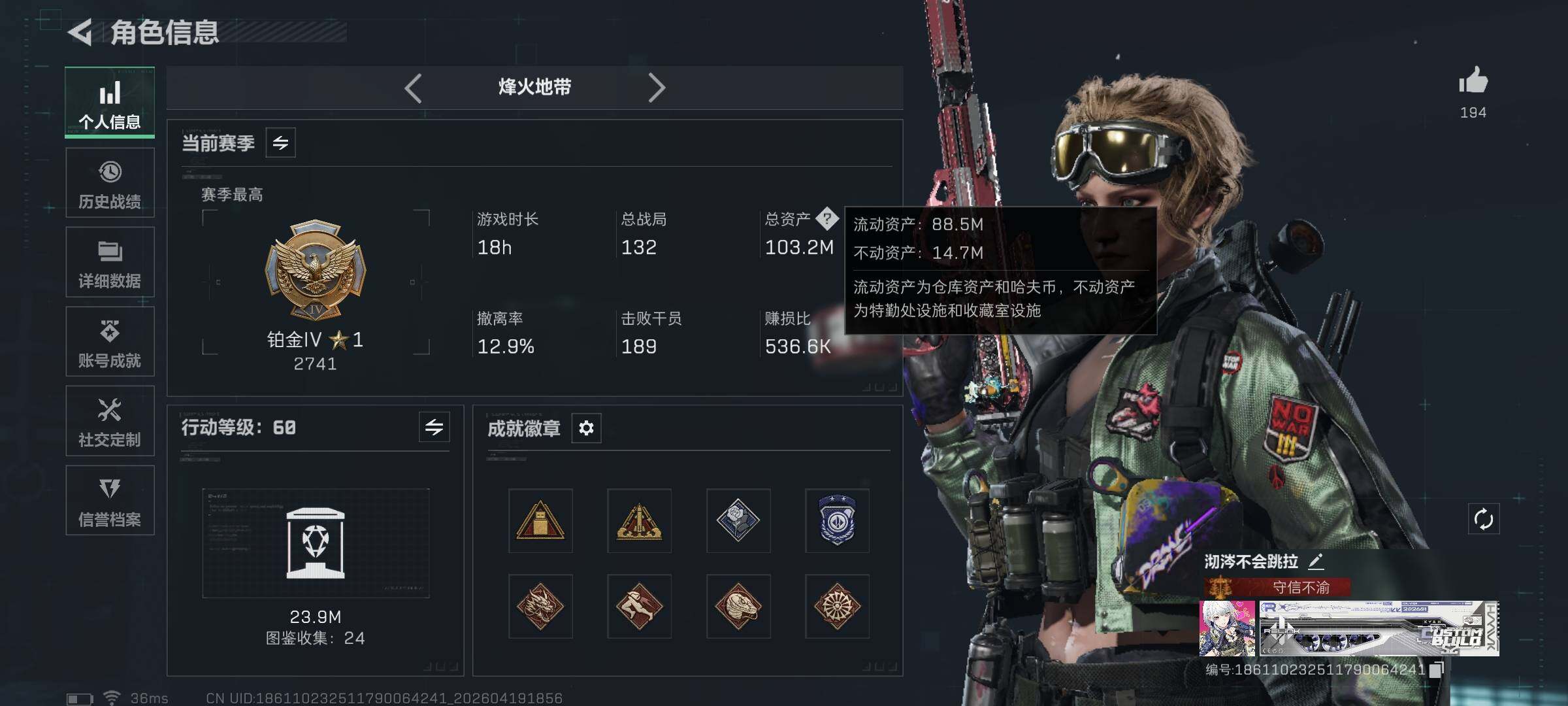The image size is (1568, 706).
Task: Select the blue shield achievement badge
Action: point(837,520)
